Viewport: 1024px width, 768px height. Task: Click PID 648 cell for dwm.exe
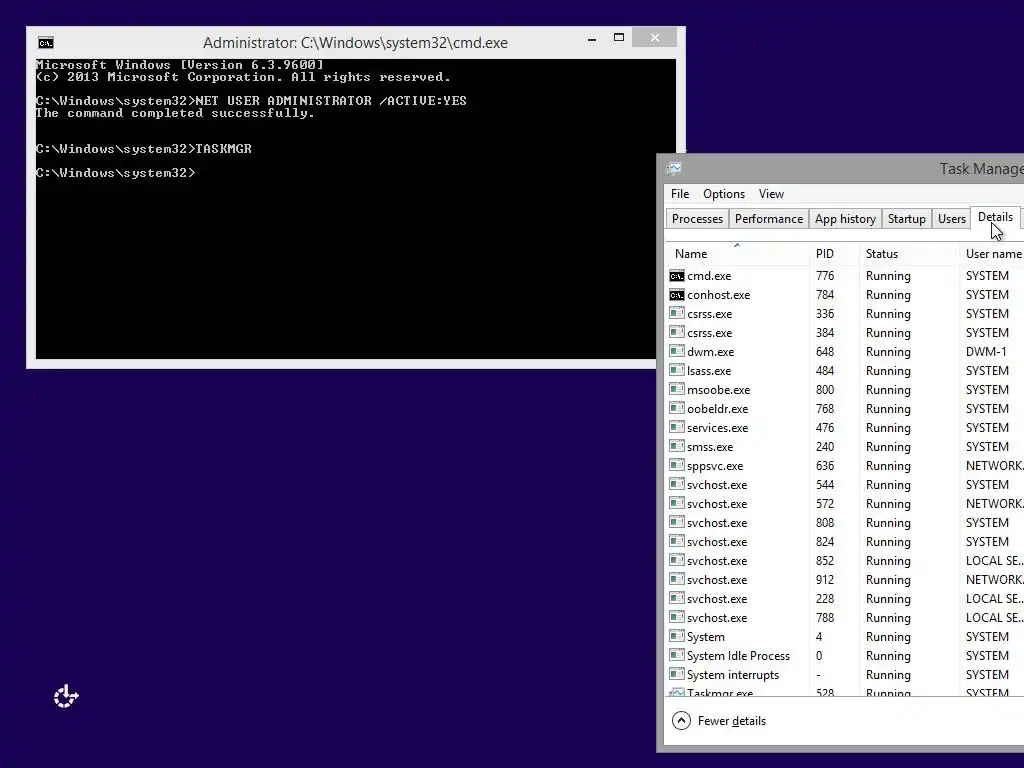(825, 351)
